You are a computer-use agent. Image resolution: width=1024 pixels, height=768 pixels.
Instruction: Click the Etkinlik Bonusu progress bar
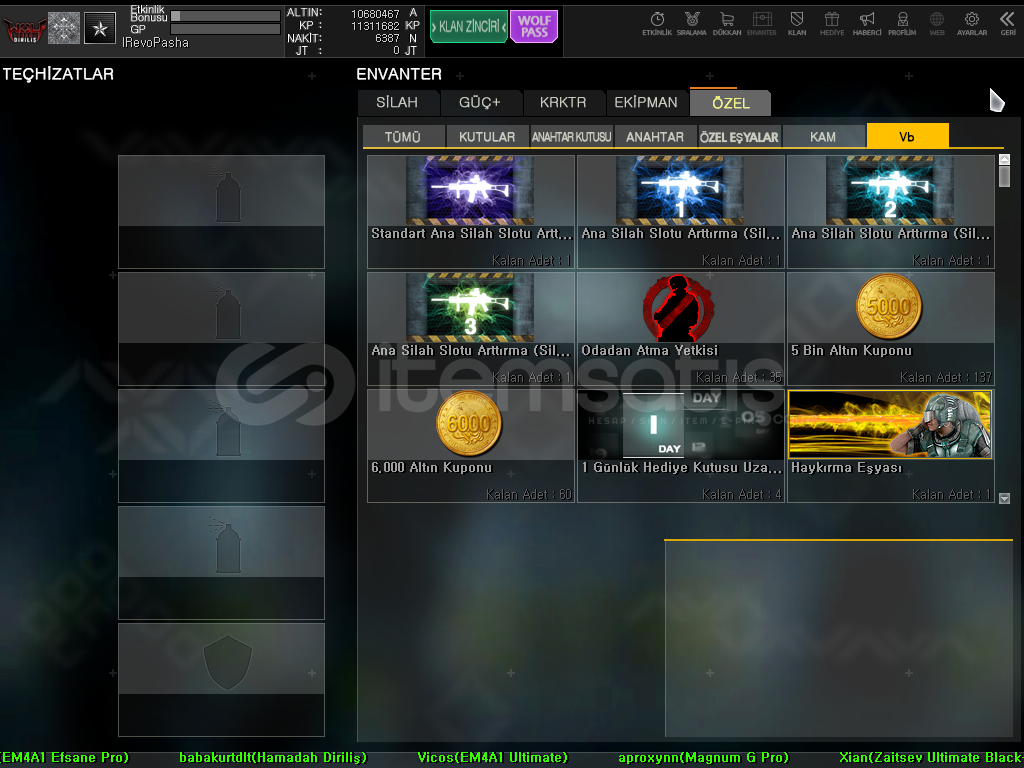tap(225, 16)
